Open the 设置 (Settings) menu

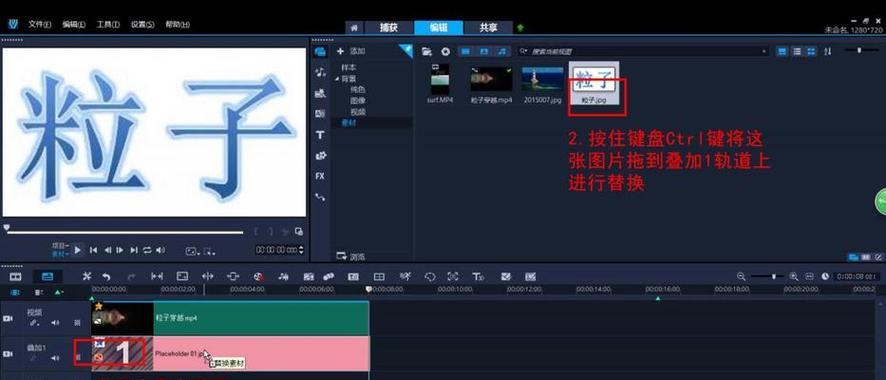(142, 25)
